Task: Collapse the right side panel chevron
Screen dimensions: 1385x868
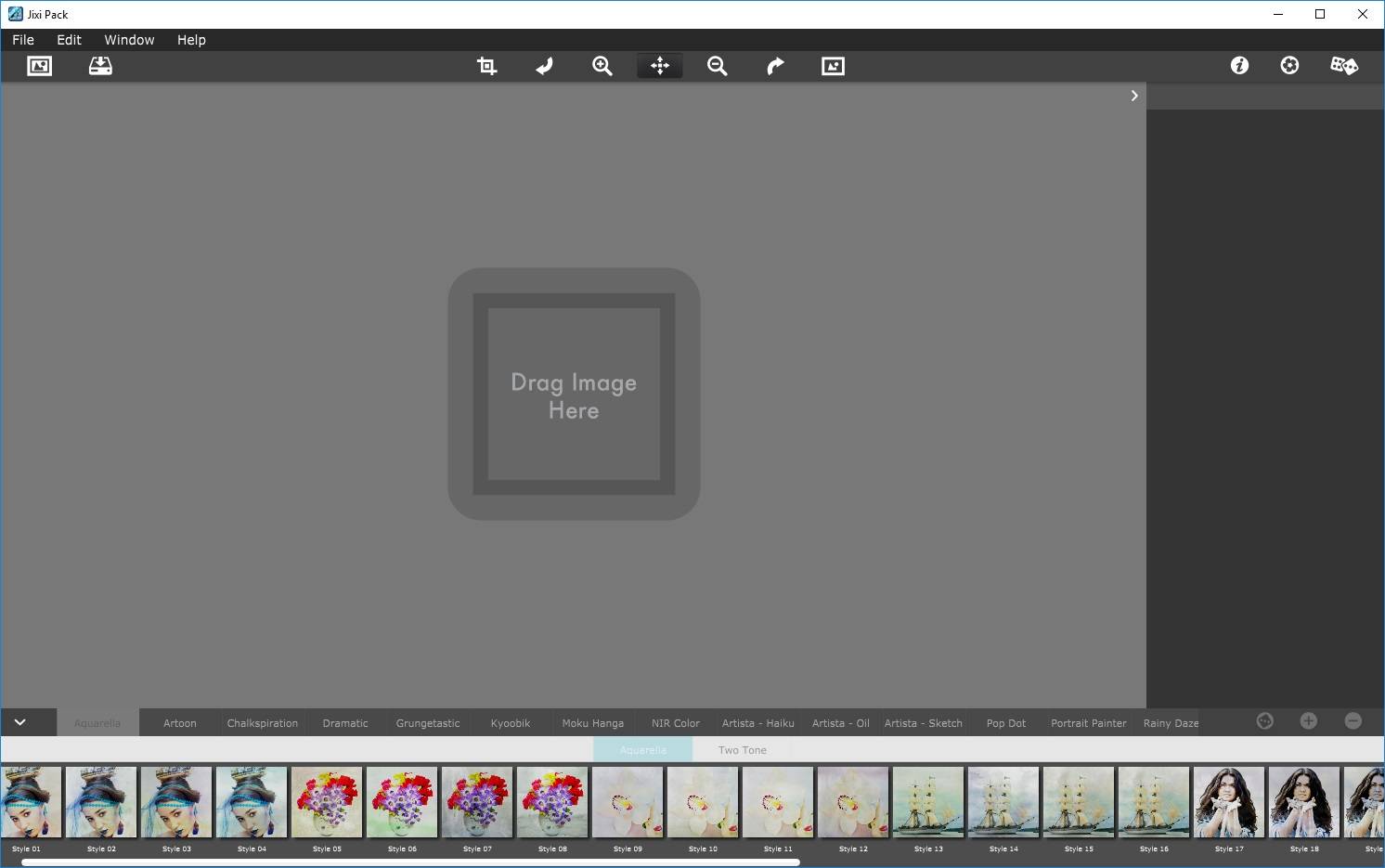Action: tap(1134, 96)
